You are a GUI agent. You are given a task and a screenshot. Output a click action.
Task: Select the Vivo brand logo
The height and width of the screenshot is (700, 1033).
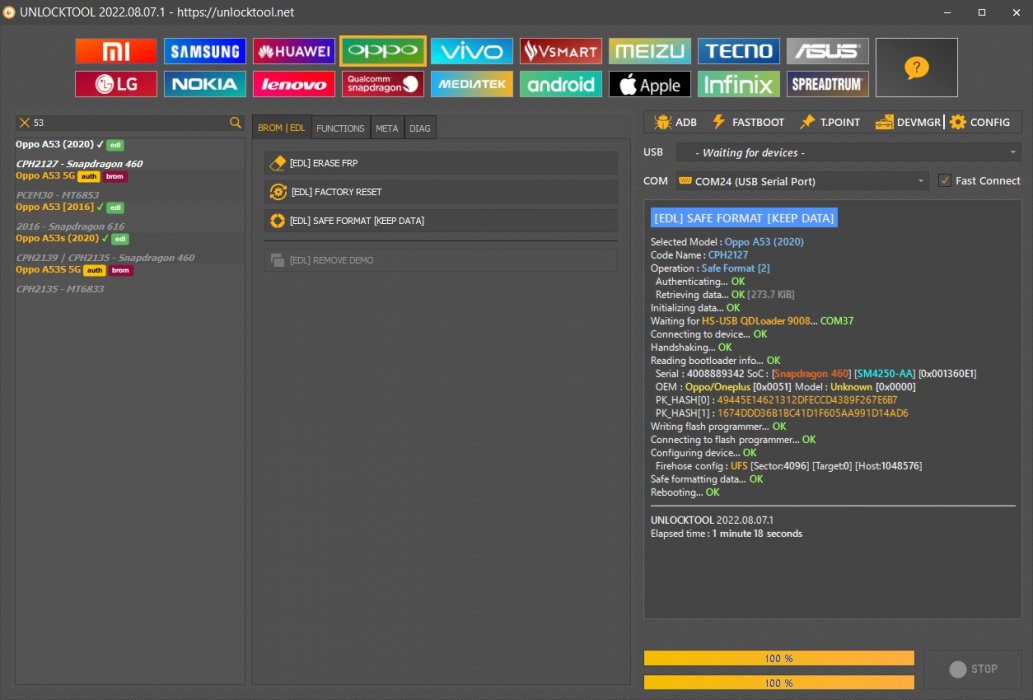(x=472, y=51)
